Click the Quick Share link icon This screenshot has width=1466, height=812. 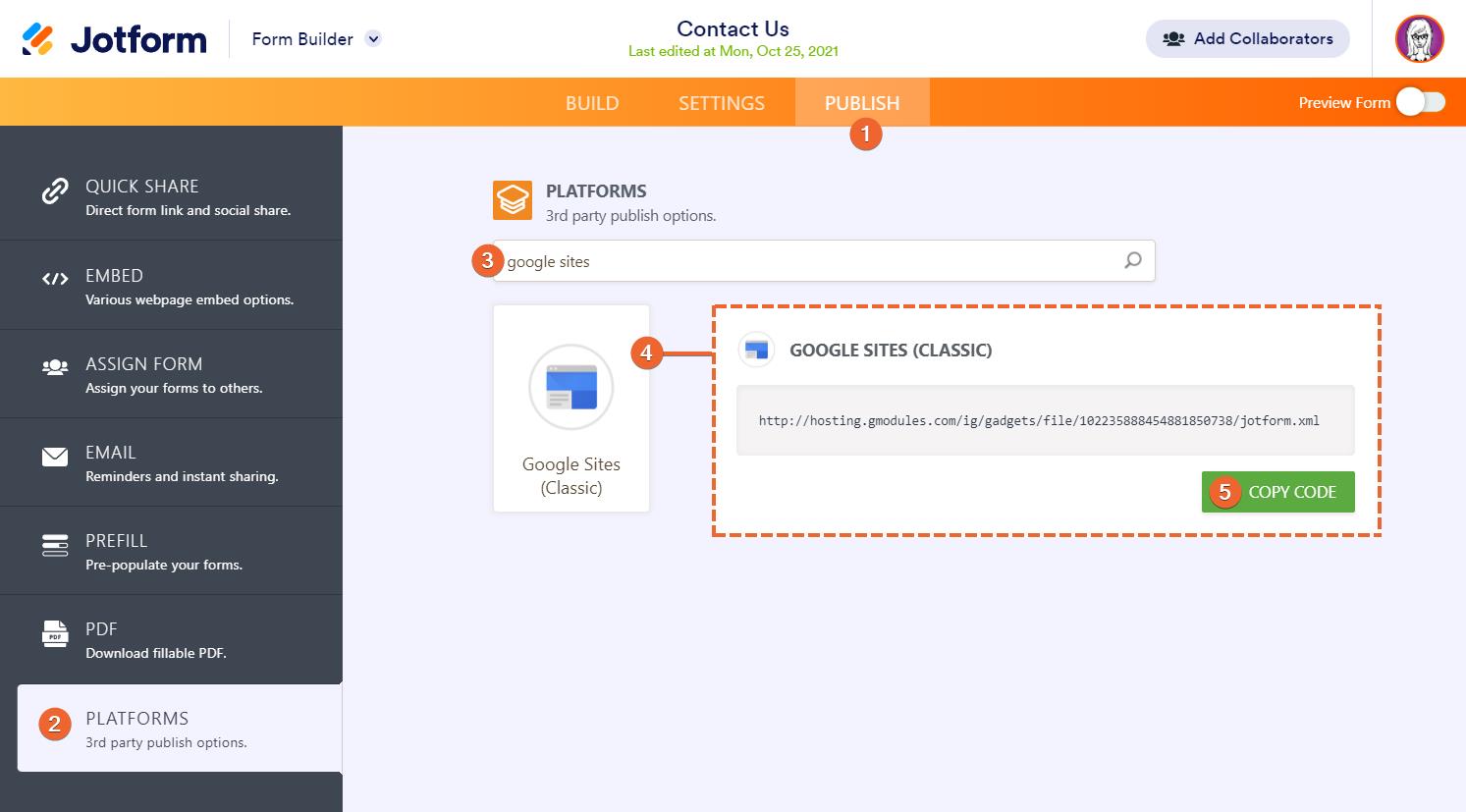[55, 190]
